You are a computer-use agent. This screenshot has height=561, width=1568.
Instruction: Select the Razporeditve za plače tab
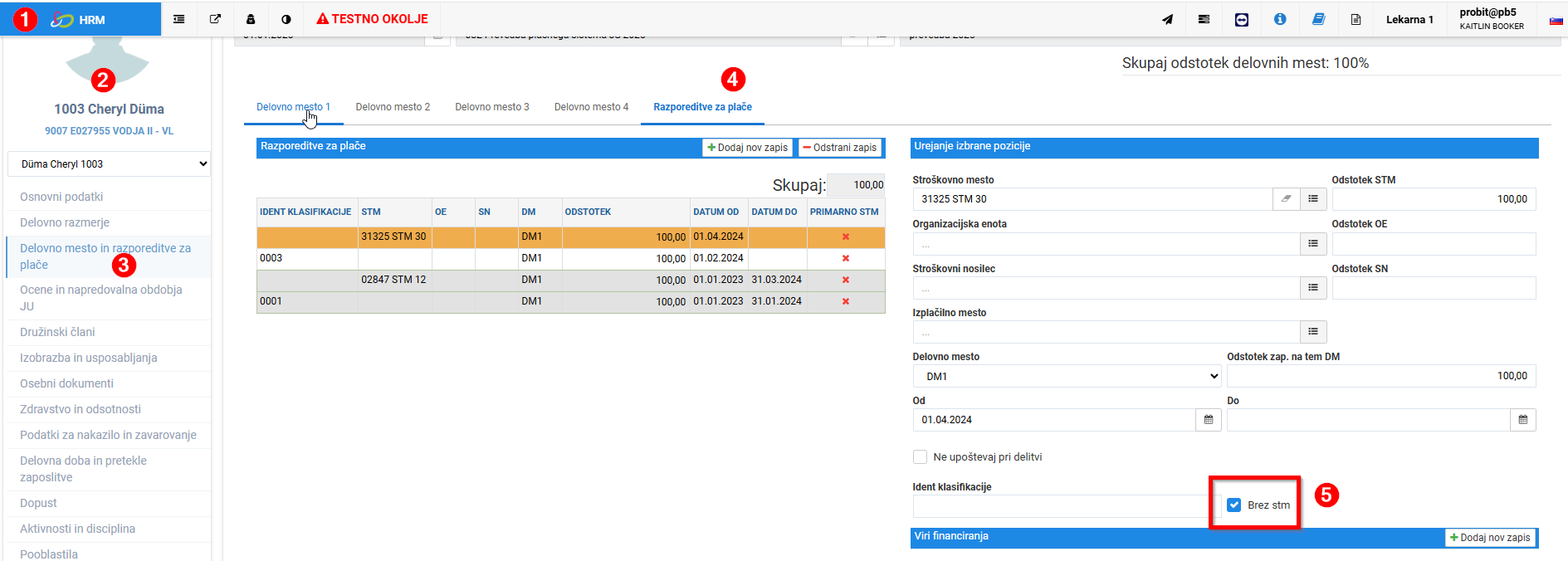pyautogui.click(x=702, y=107)
